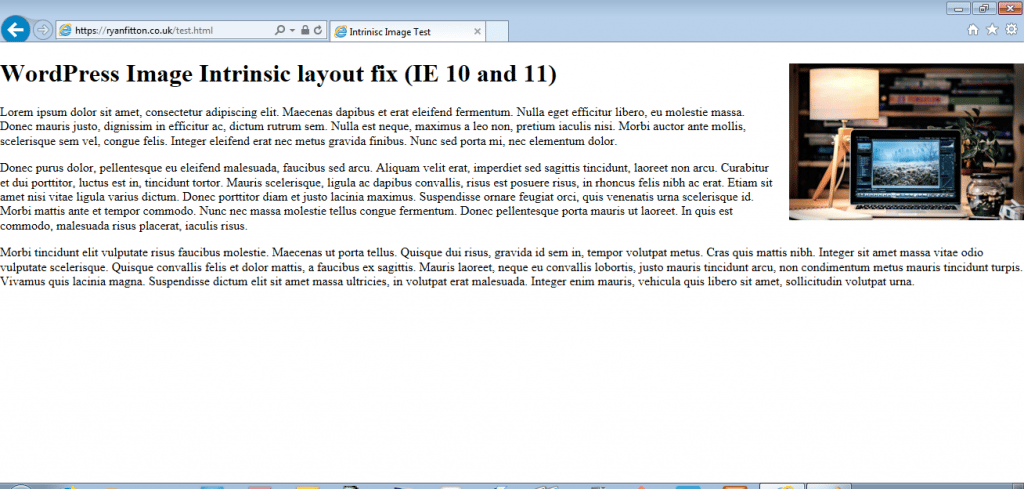
Task: Restore down the browser window
Action: [x=982, y=9]
